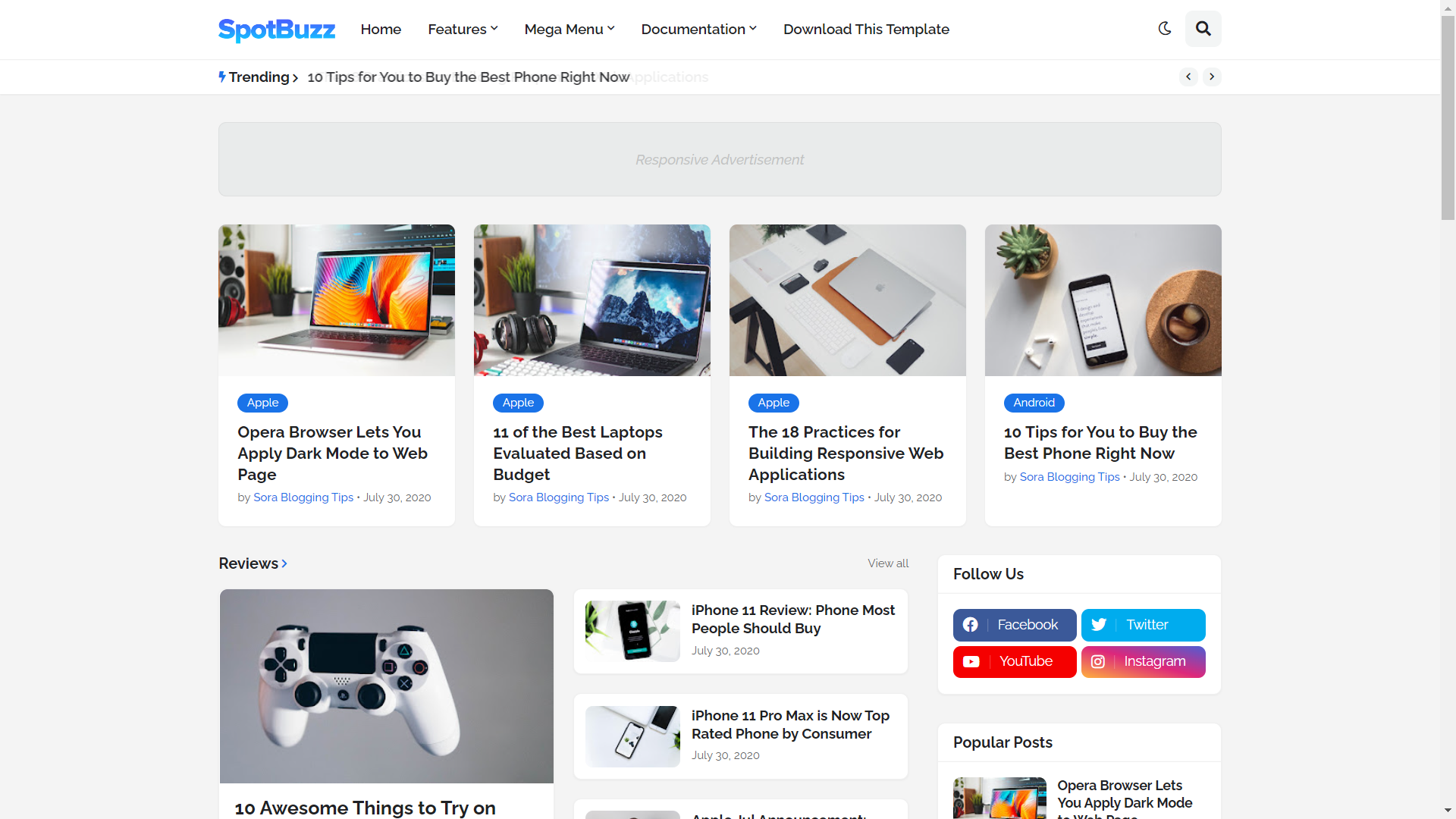This screenshot has width=1456, height=819.
Task: Click the Instagram camera icon
Action: point(1099,661)
